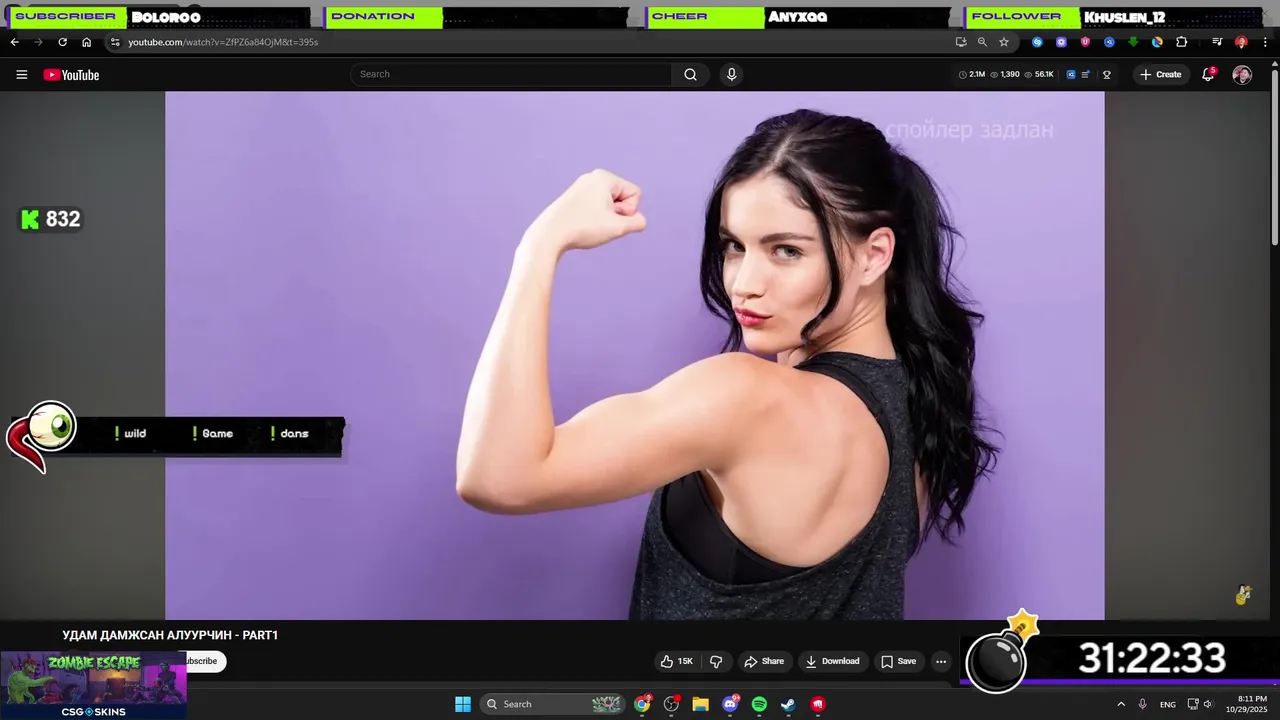This screenshot has width=1280, height=720.
Task: Open the Chrome profile avatar
Action: [x=1241, y=42]
